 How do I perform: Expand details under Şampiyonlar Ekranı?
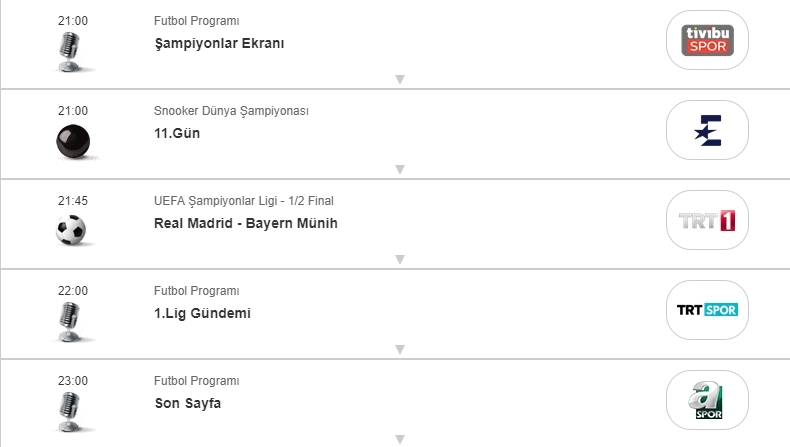click(399, 80)
